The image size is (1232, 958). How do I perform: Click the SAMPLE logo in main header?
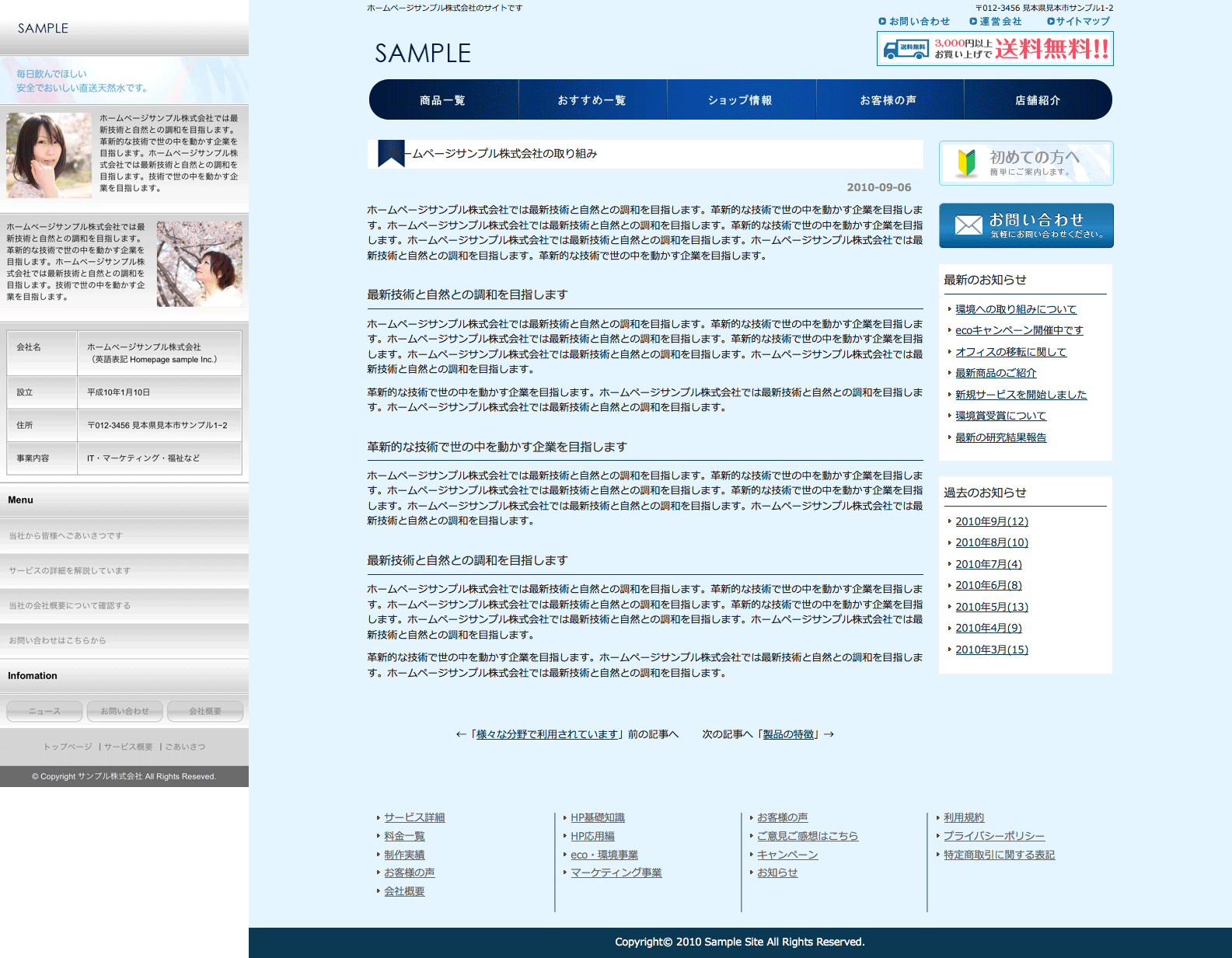pyautogui.click(x=422, y=54)
